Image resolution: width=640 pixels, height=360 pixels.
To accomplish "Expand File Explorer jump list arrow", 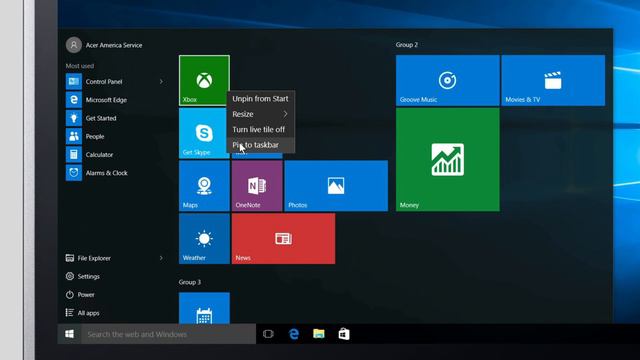I will tap(161, 258).
